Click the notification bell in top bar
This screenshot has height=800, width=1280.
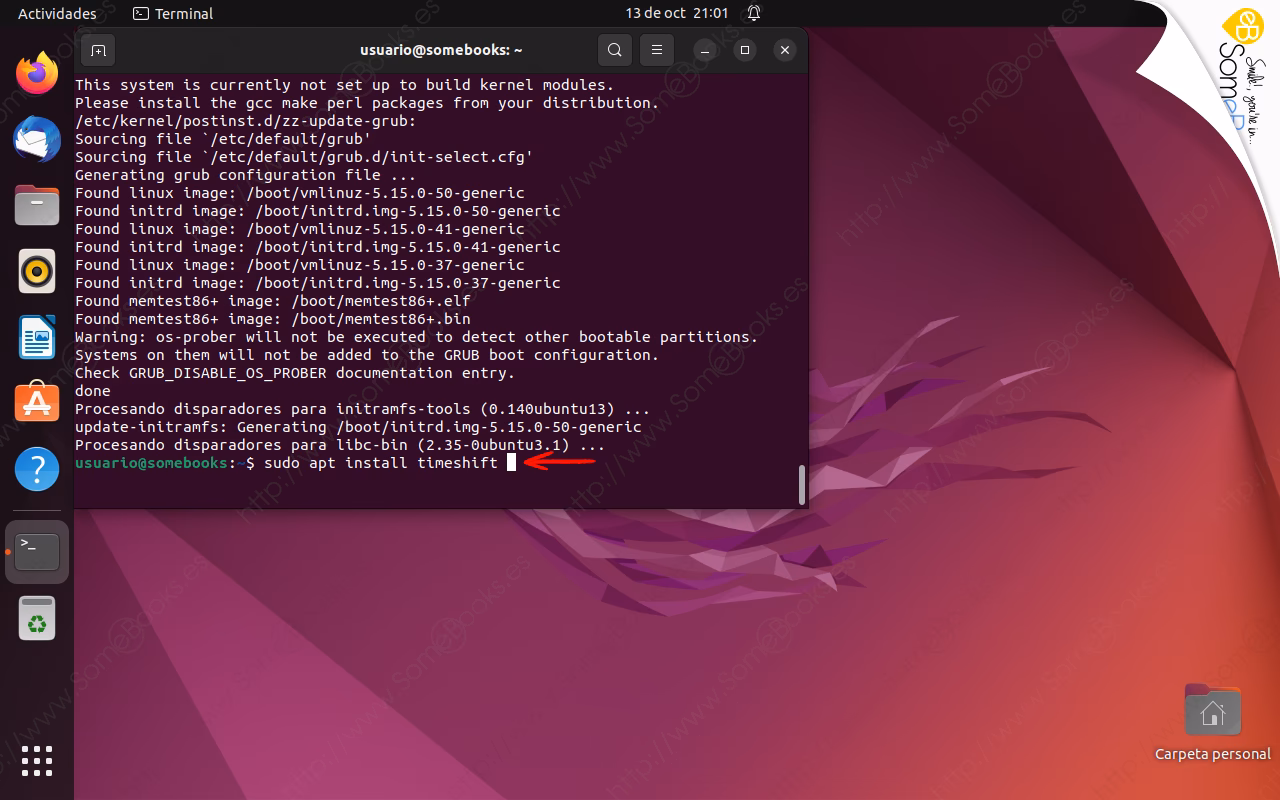tap(753, 13)
